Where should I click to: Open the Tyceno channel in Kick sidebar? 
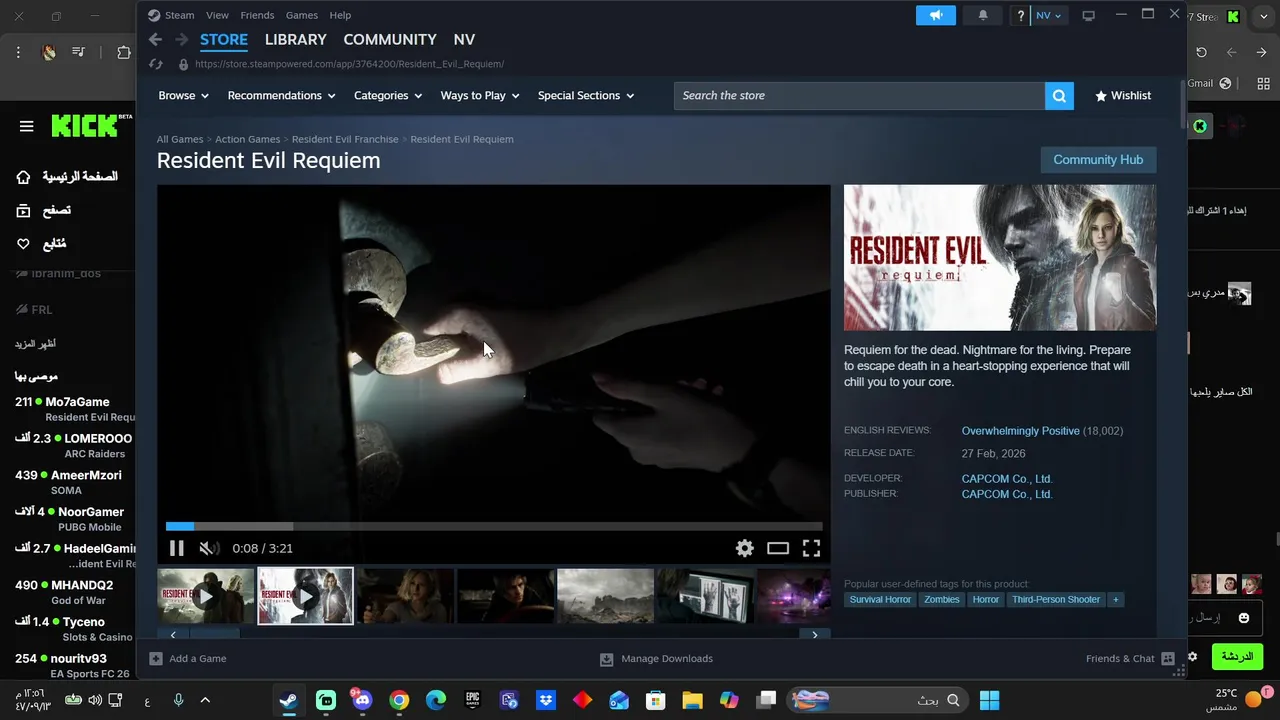click(75, 629)
